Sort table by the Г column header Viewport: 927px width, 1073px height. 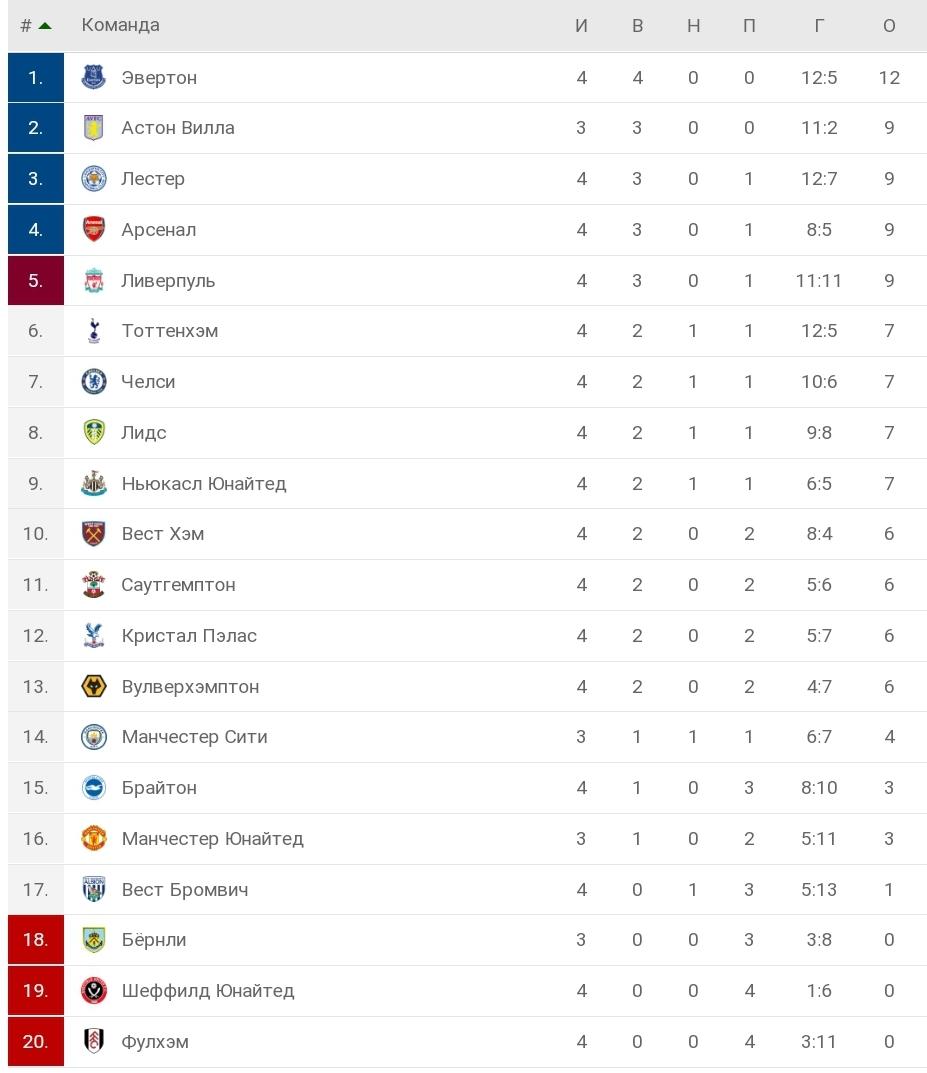click(818, 25)
